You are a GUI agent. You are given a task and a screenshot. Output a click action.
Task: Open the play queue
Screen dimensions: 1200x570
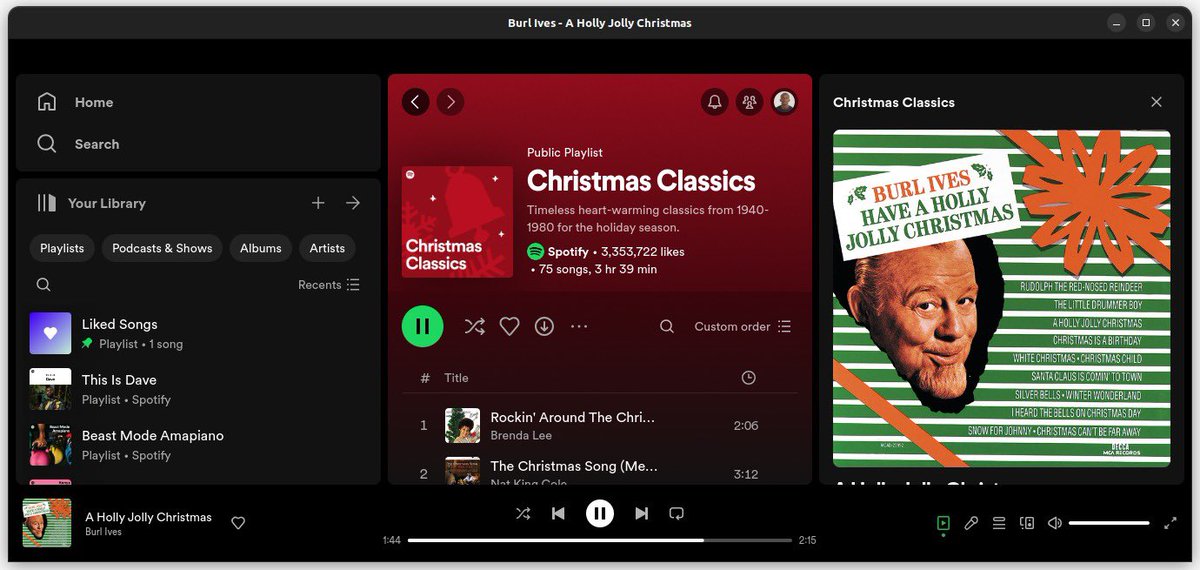click(999, 523)
